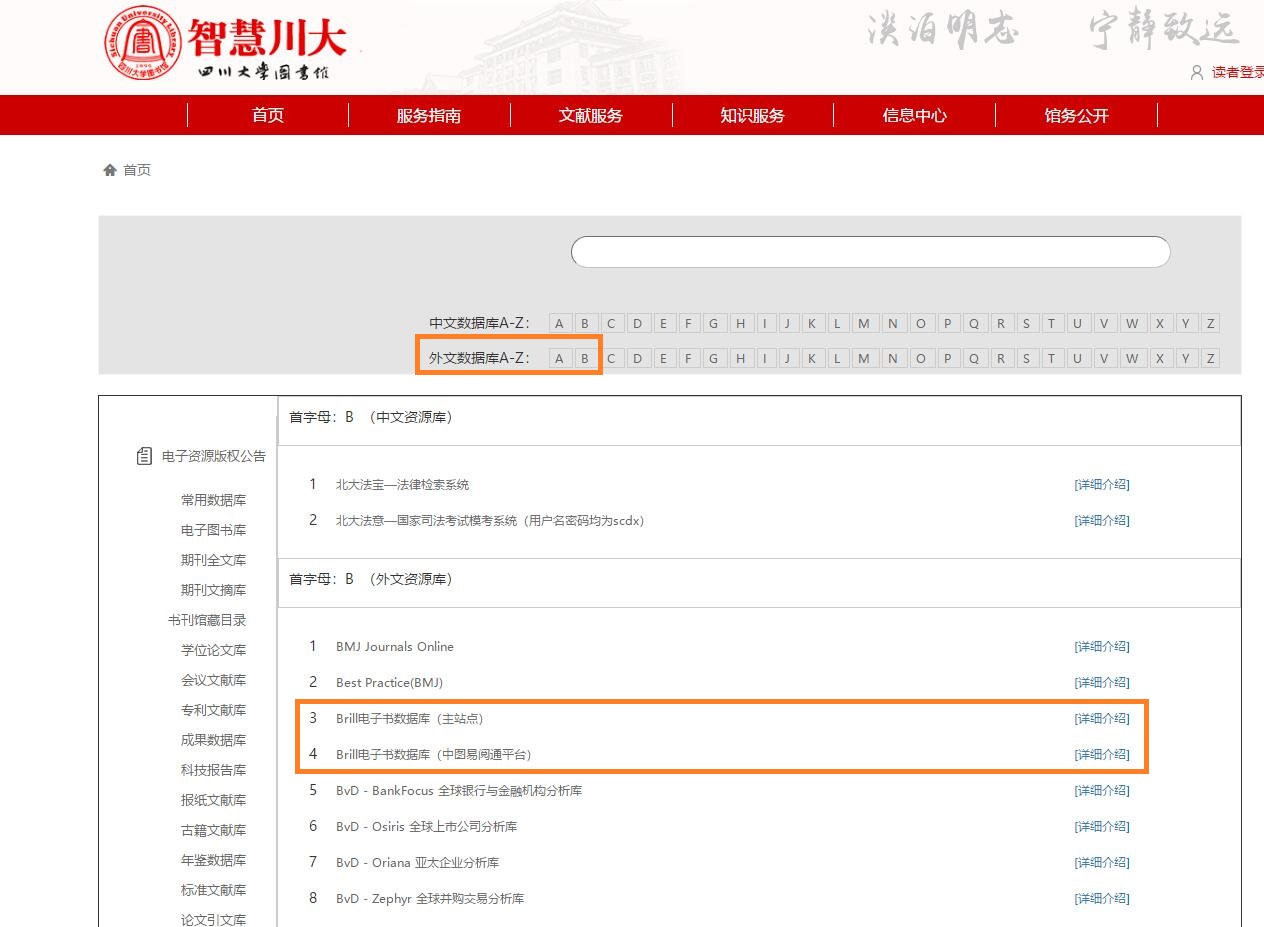Click the 首页 breadcrumb link
1264x927 pixels.
(x=137, y=170)
